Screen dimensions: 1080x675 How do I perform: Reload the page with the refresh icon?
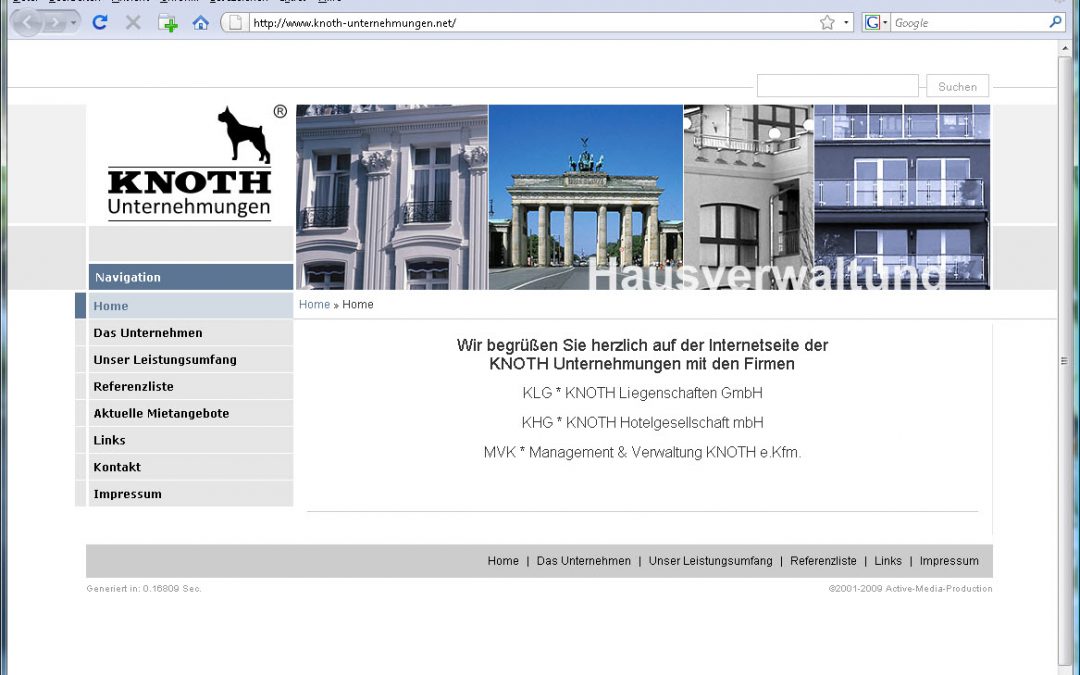coord(99,22)
